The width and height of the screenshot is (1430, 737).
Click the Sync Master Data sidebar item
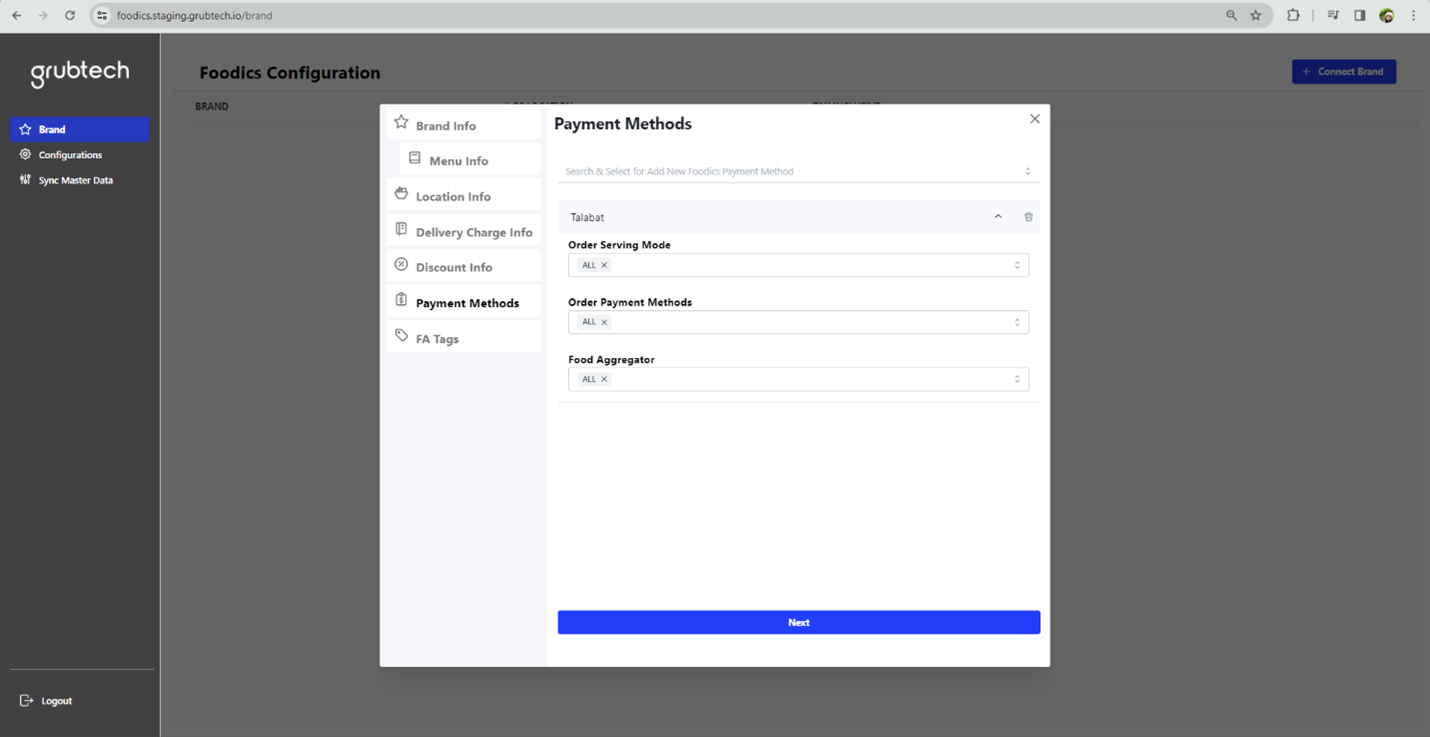tap(75, 181)
